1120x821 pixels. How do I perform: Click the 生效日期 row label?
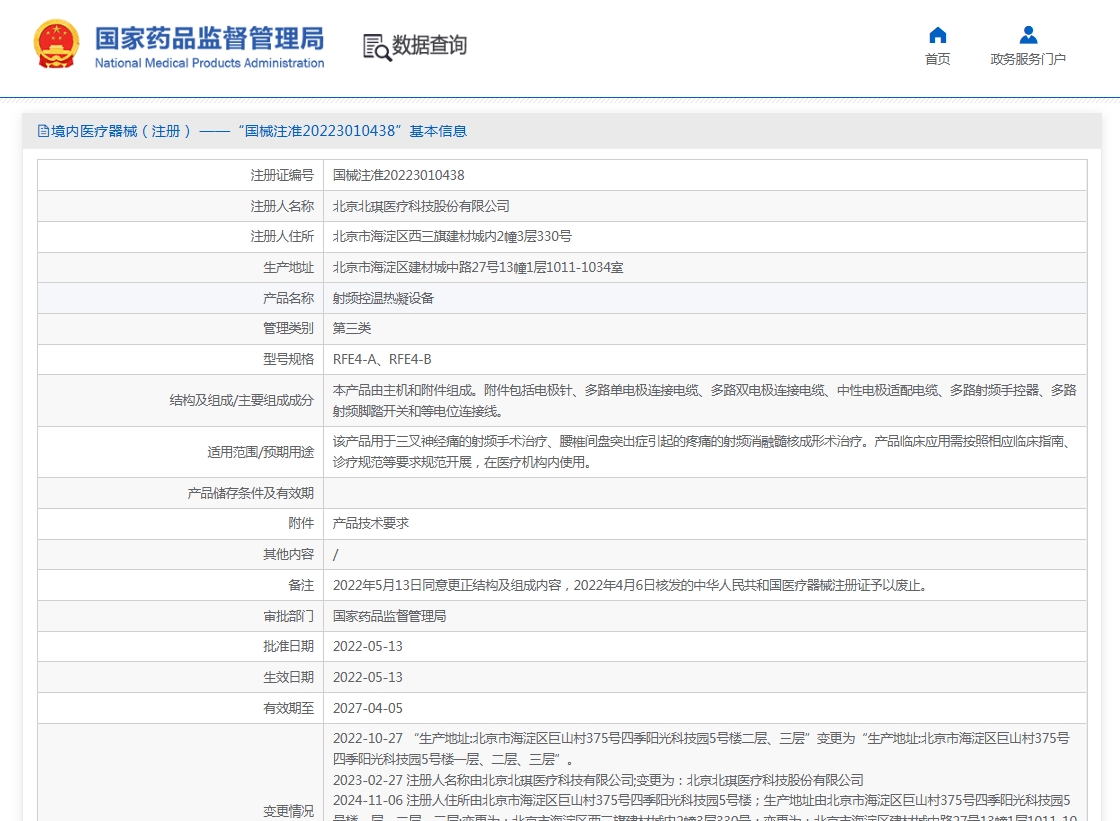[289, 677]
